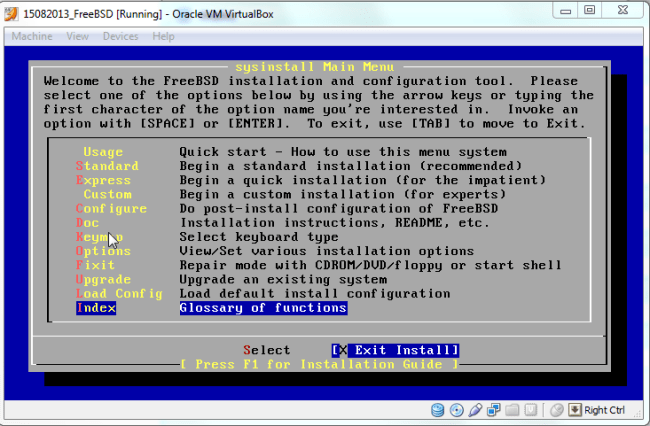Click the highlighted Index menu entry
This screenshot has height=426, width=650.
[96, 308]
